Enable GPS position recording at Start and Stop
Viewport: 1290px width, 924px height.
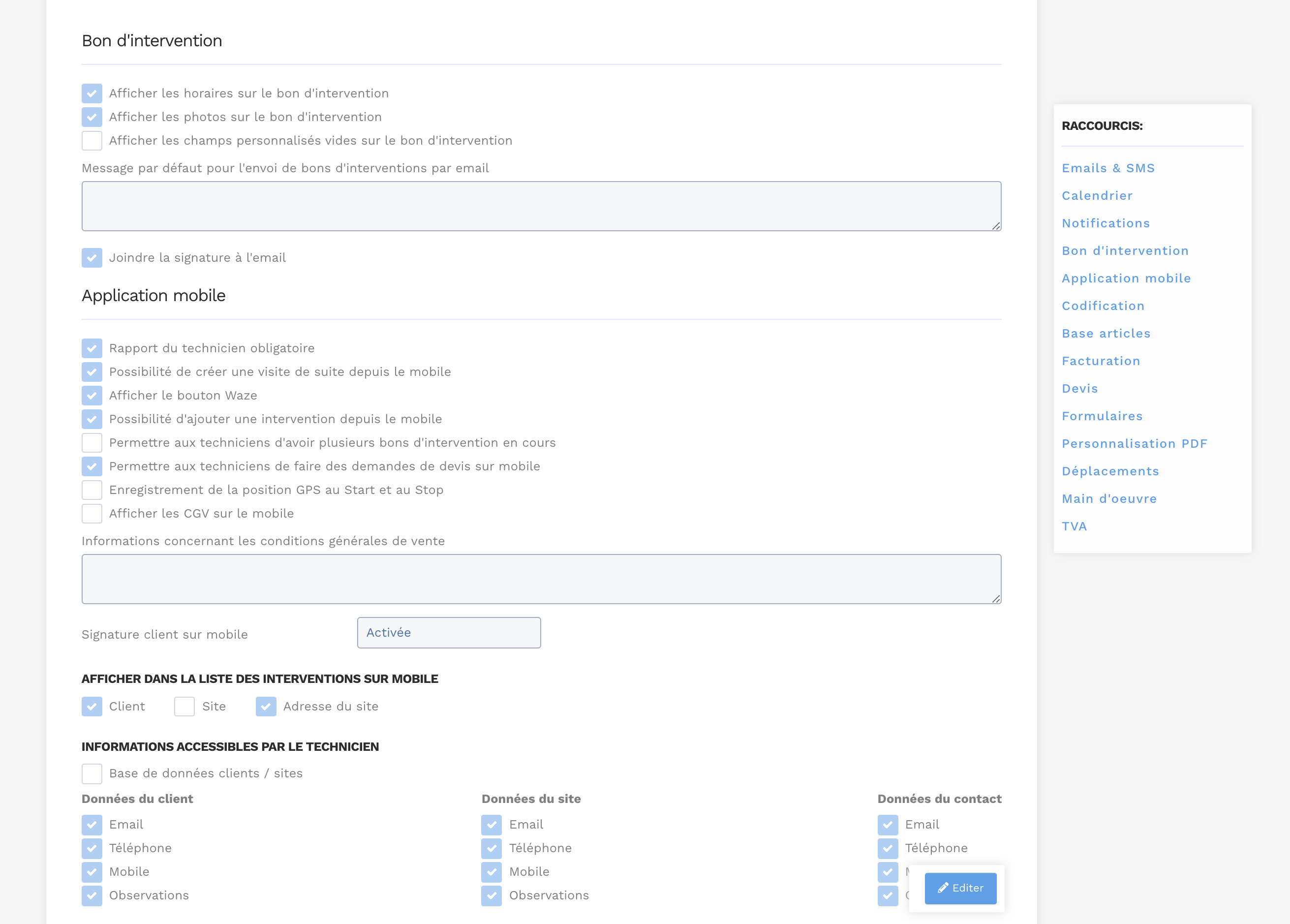(x=92, y=490)
